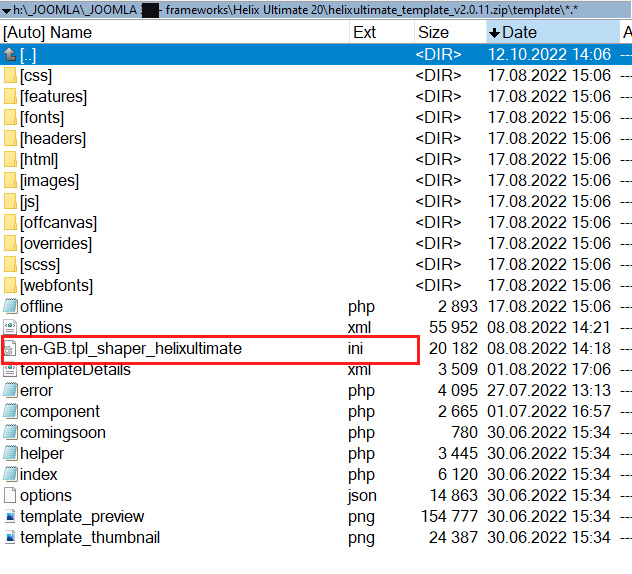
Task: Select the fonts folder icon
Action: [x=10, y=117]
